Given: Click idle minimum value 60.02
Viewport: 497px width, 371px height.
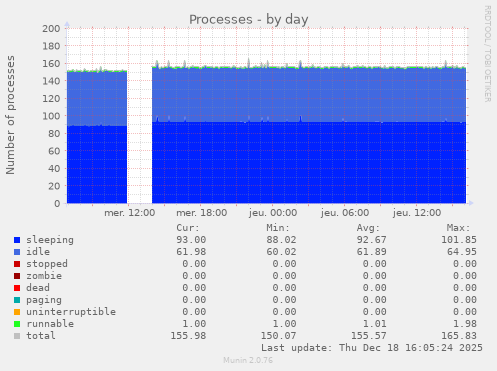Looking at the screenshot, I should 281,252.
